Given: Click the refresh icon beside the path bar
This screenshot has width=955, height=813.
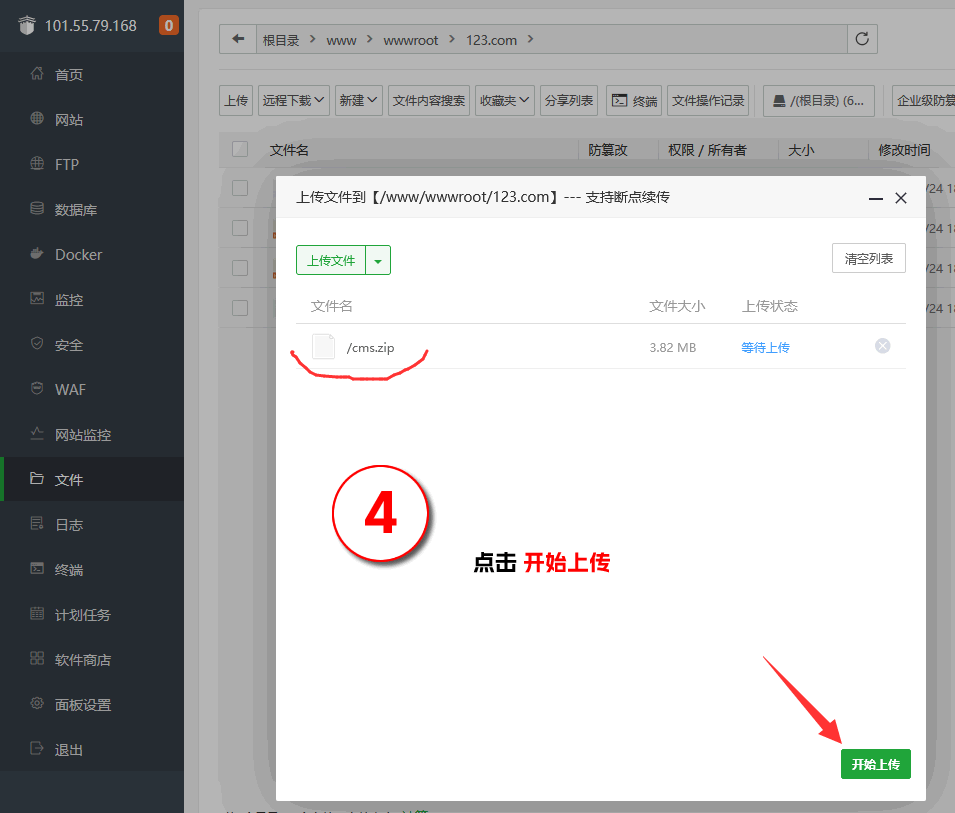Looking at the screenshot, I should point(862,39).
